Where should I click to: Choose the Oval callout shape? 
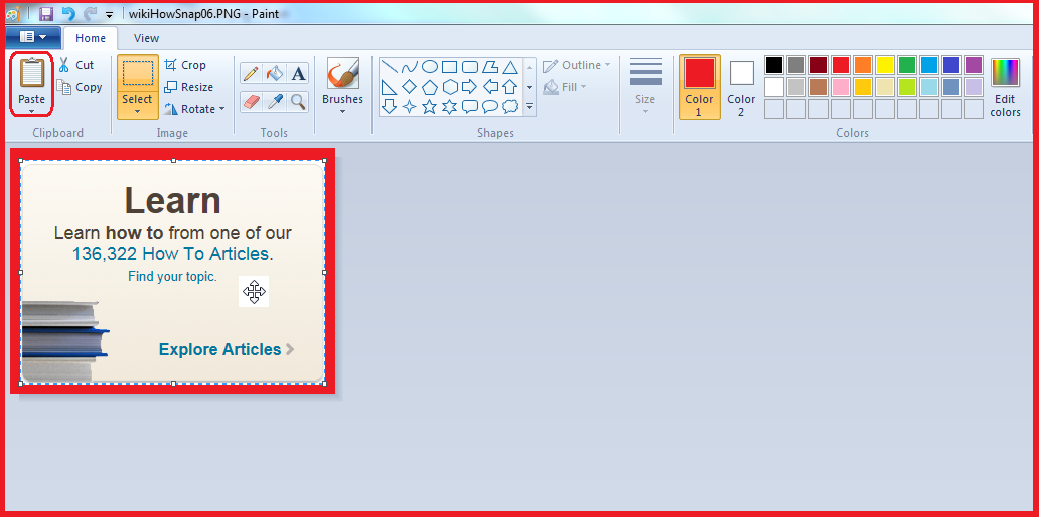pyautogui.click(x=490, y=106)
